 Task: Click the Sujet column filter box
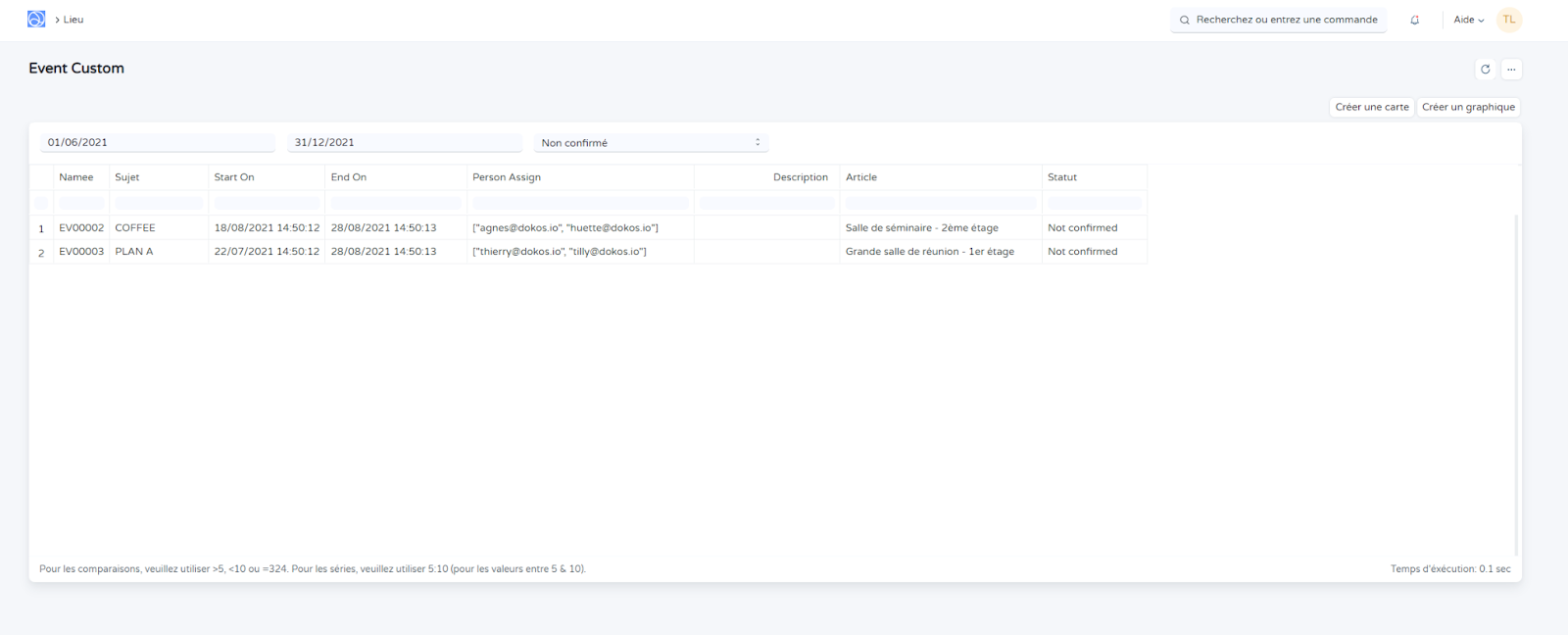pos(159,203)
